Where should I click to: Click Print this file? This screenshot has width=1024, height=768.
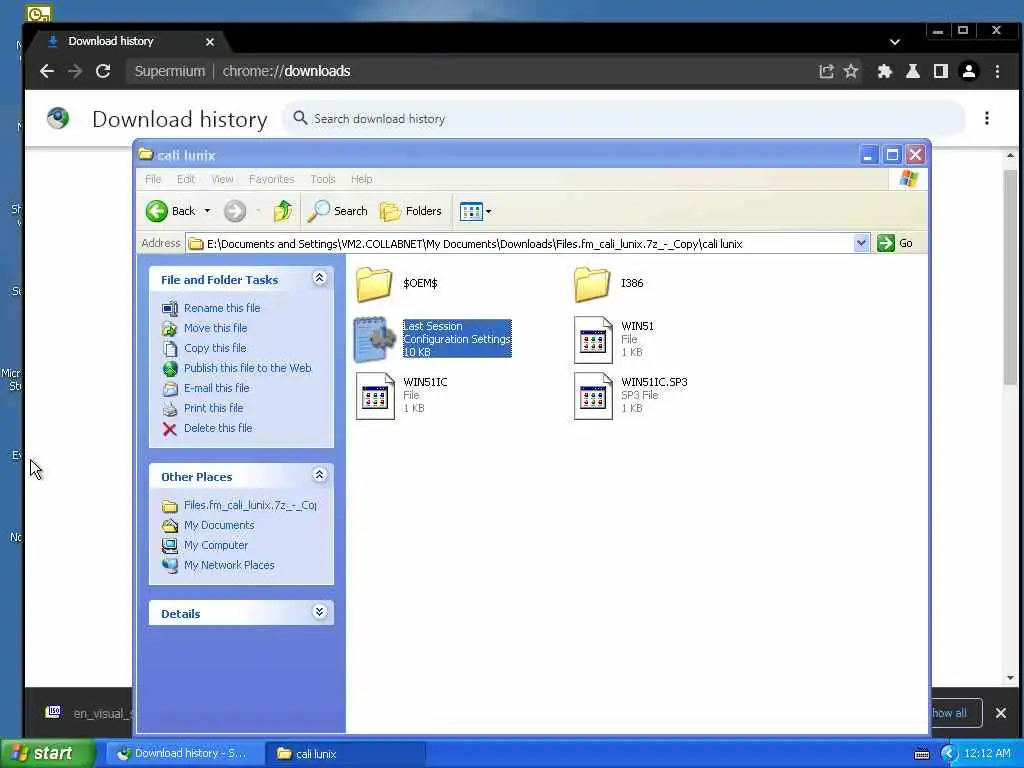pos(213,408)
